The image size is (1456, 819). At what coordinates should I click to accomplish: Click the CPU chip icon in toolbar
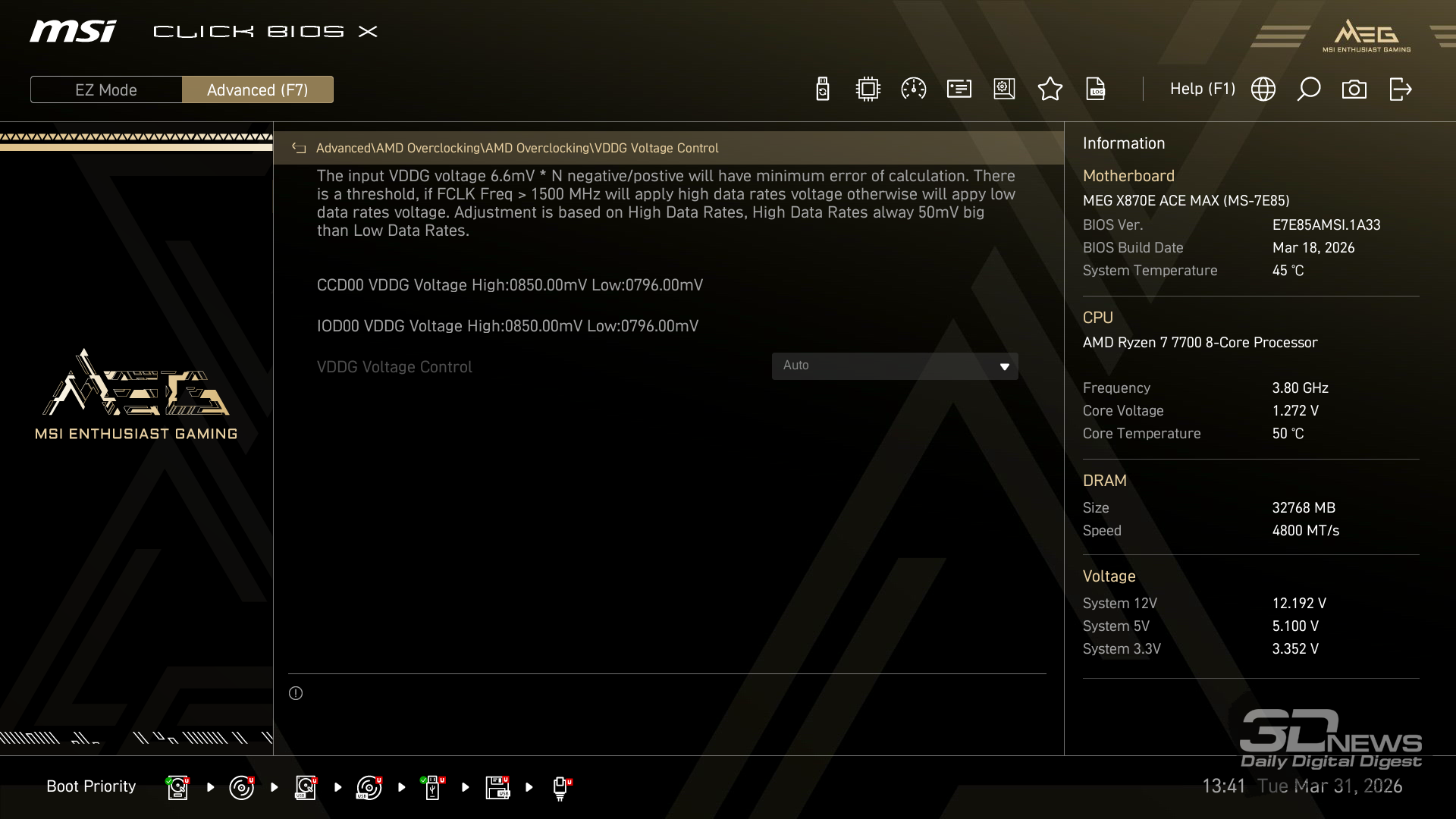(x=868, y=89)
